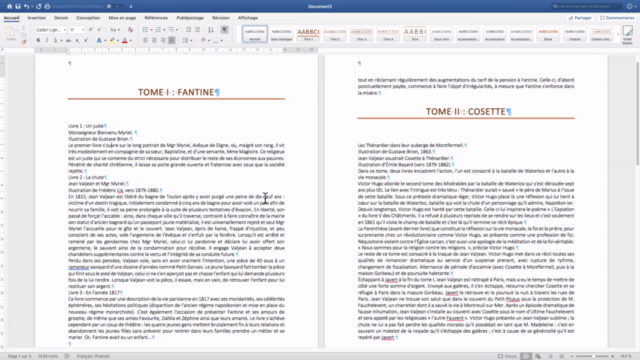Toggle underline formatting
The image size is (640, 360).
click(x=56, y=40)
